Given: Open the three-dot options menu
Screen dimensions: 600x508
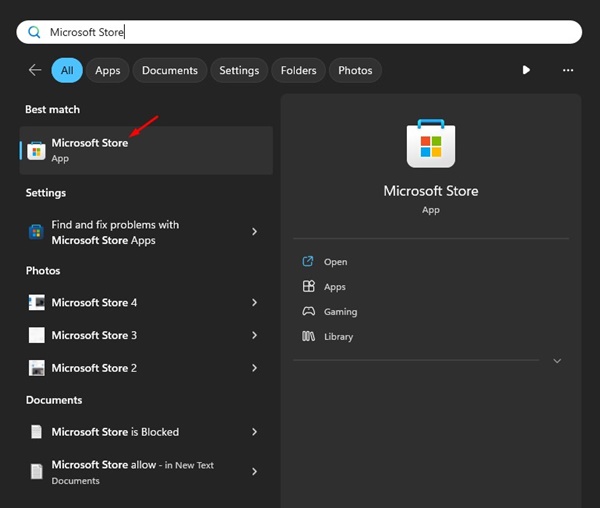Looking at the screenshot, I should pyautogui.click(x=568, y=70).
